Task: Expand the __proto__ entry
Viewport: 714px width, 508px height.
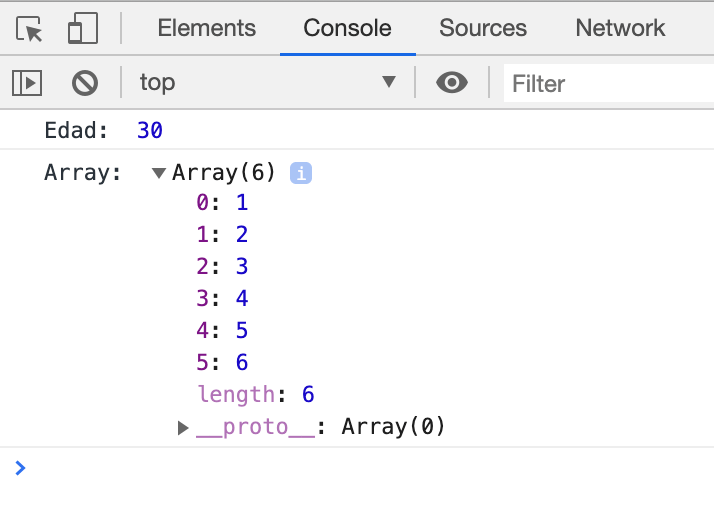Action: point(183,427)
